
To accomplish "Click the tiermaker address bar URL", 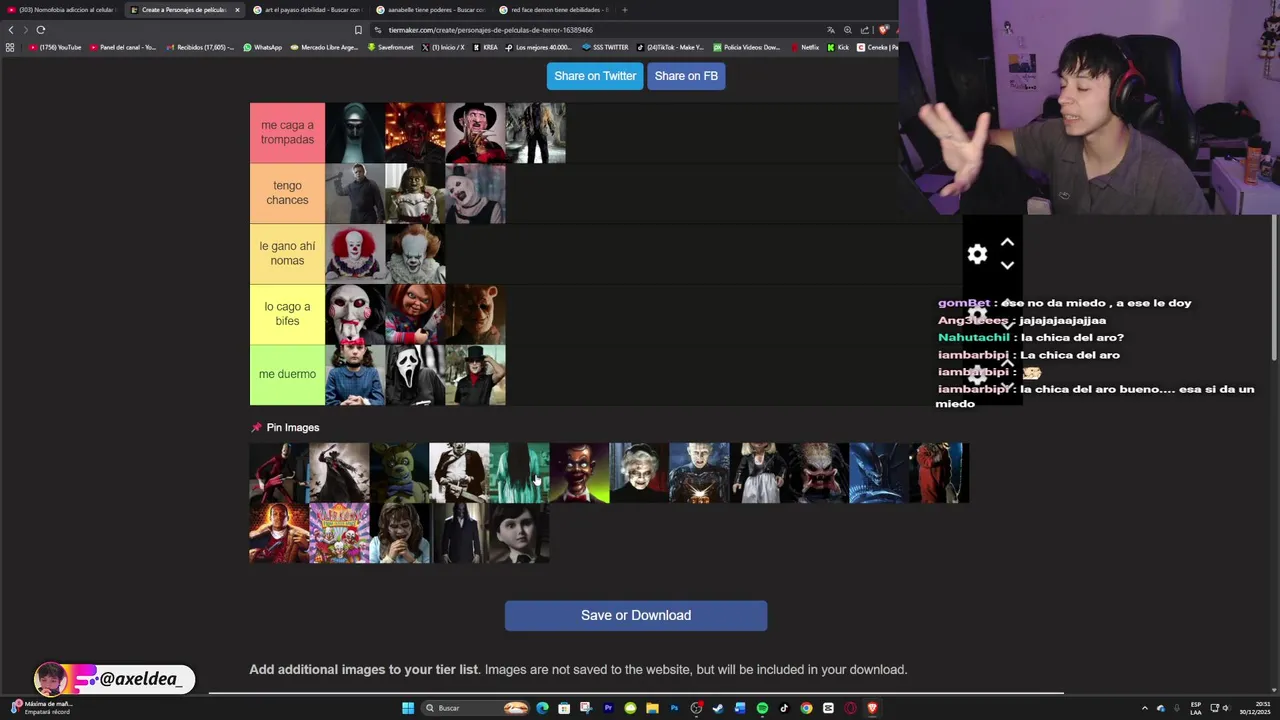I will tap(490, 30).
